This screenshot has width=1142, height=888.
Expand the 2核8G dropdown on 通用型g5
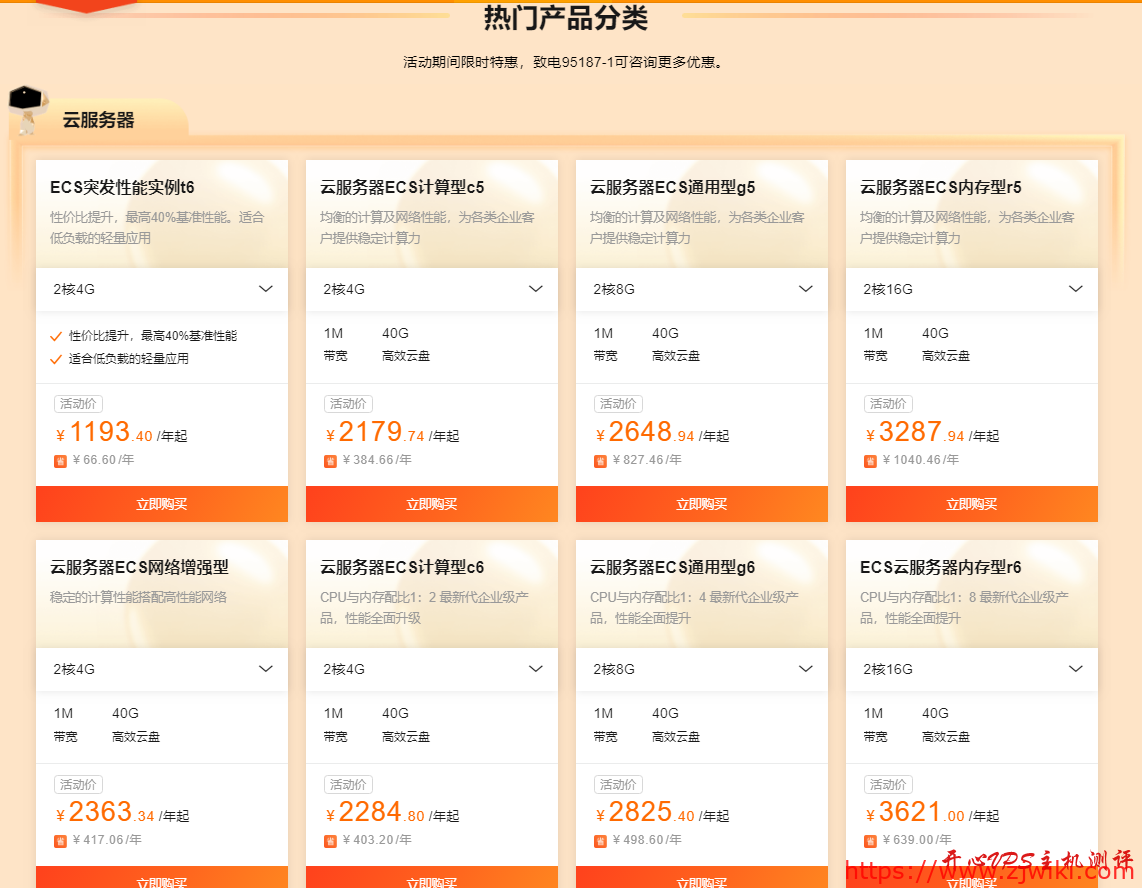[701, 289]
